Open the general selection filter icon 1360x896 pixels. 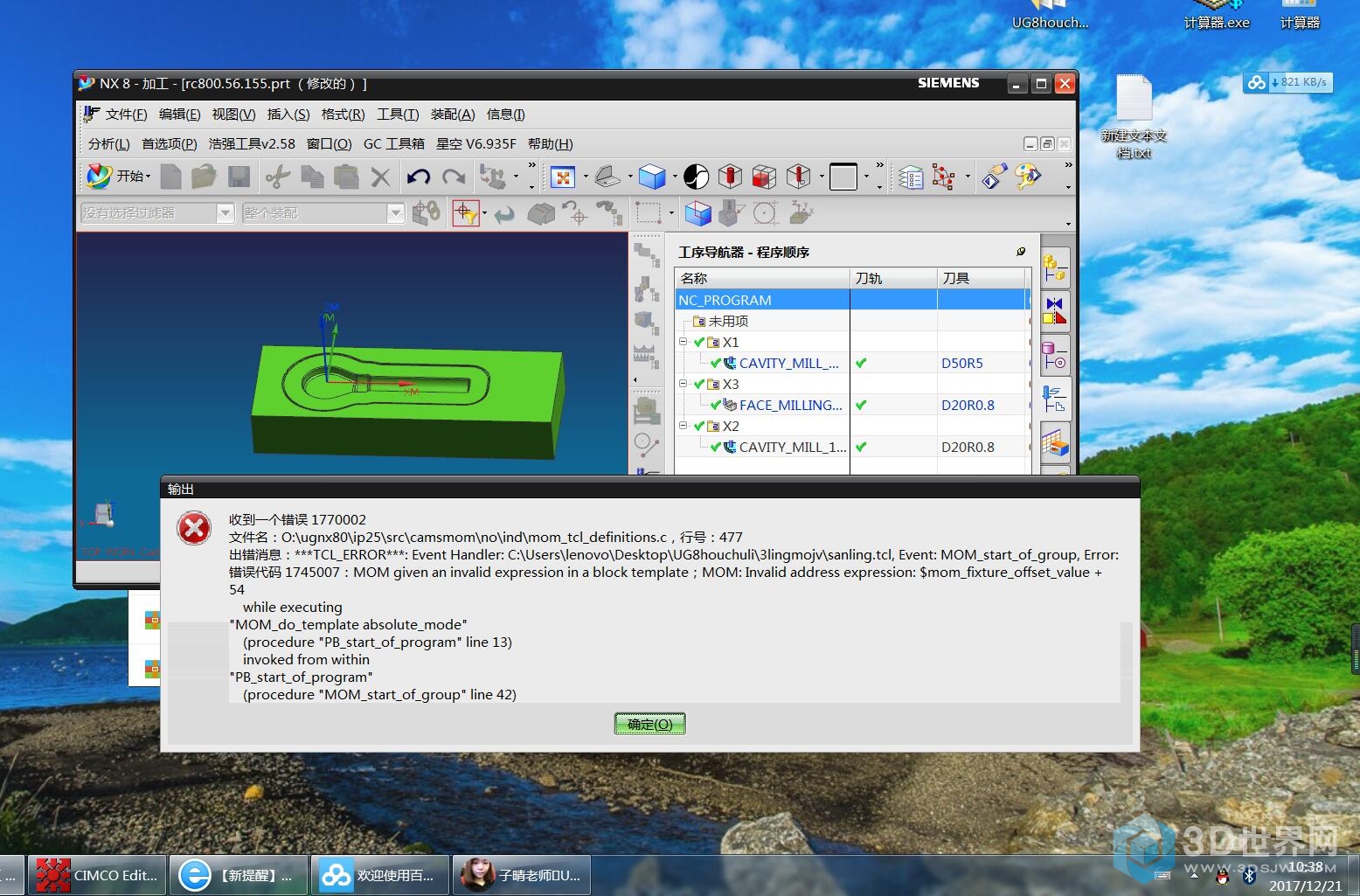pyautogui.click(x=465, y=213)
